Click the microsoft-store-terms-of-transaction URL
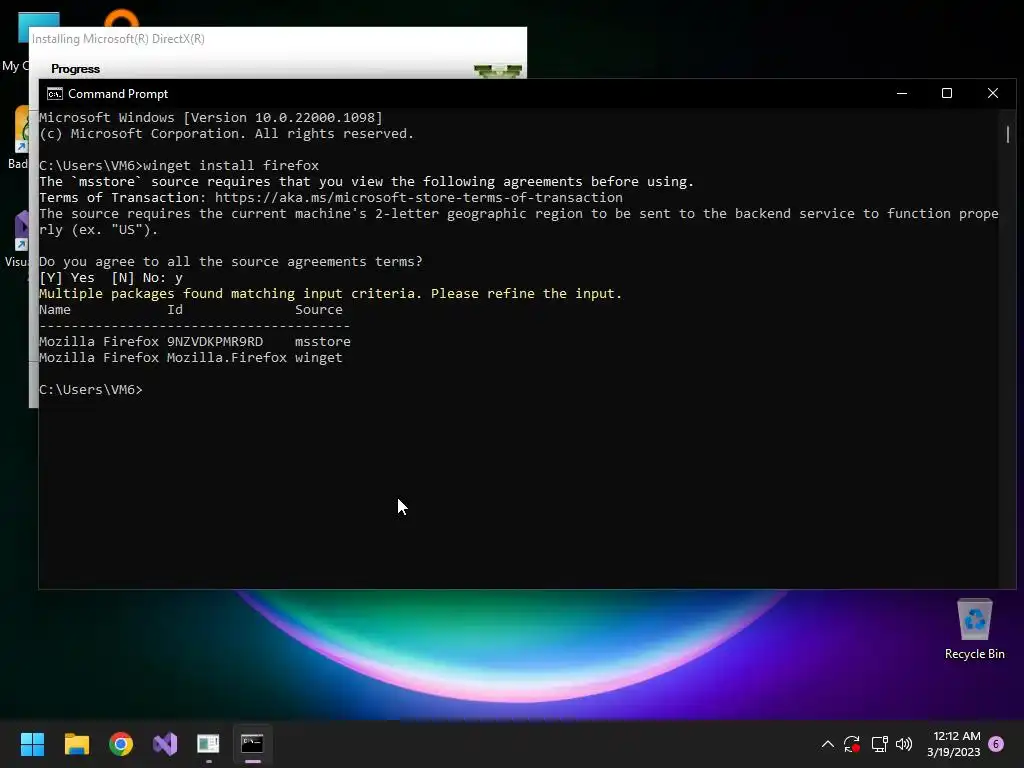Image resolution: width=1024 pixels, height=768 pixels. click(x=419, y=197)
